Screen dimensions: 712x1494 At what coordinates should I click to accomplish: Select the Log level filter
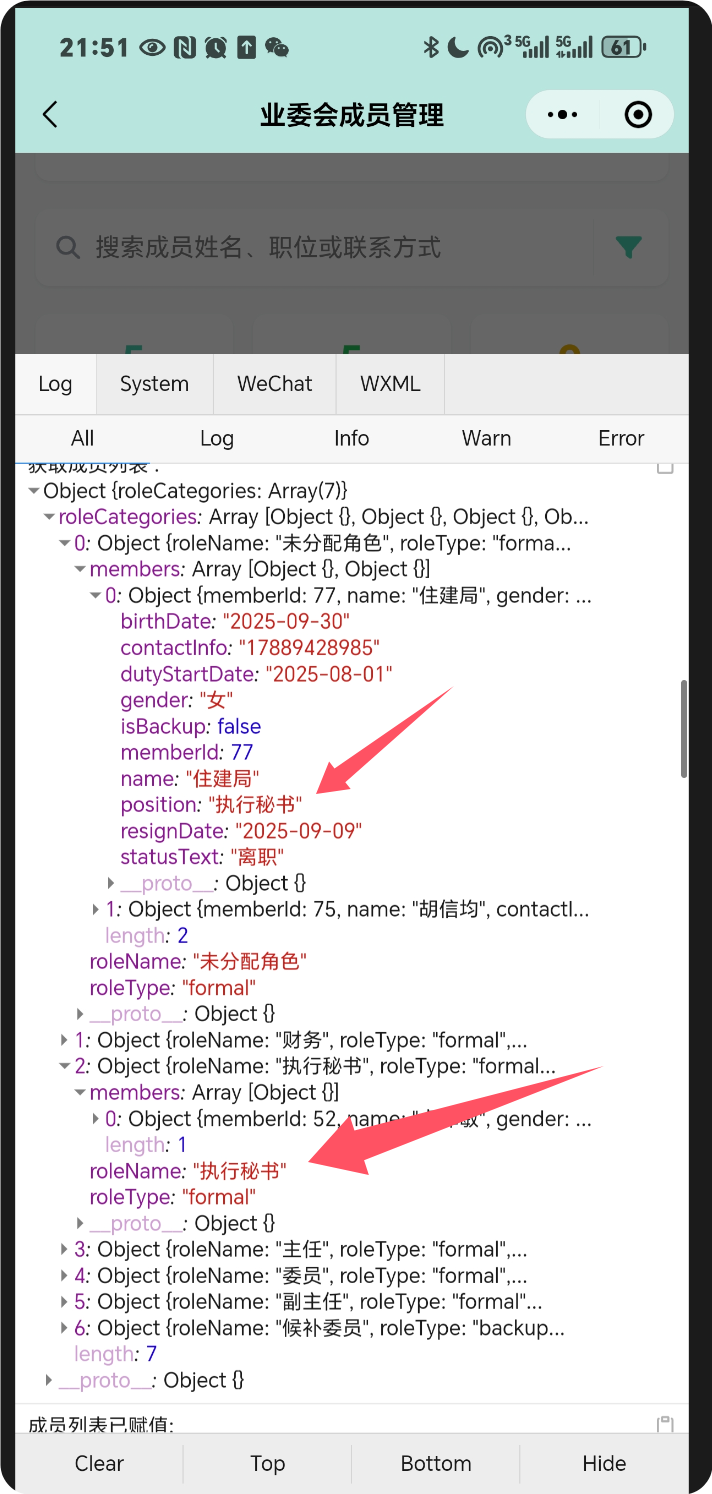pyautogui.click(x=217, y=438)
